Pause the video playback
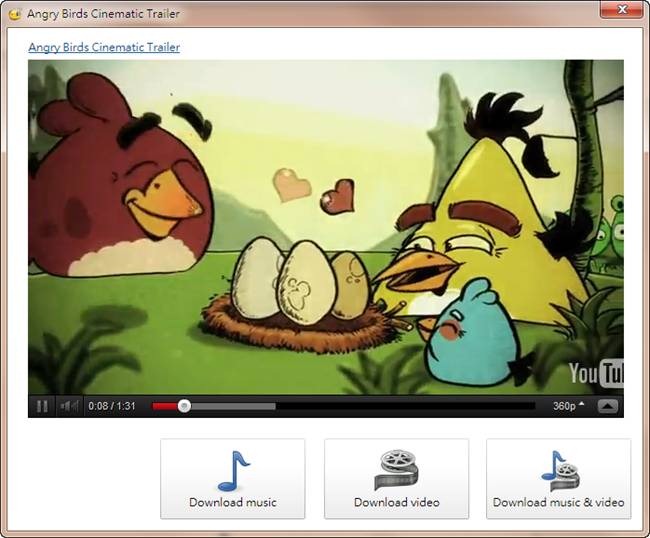The width and height of the screenshot is (650, 538). click(x=42, y=406)
